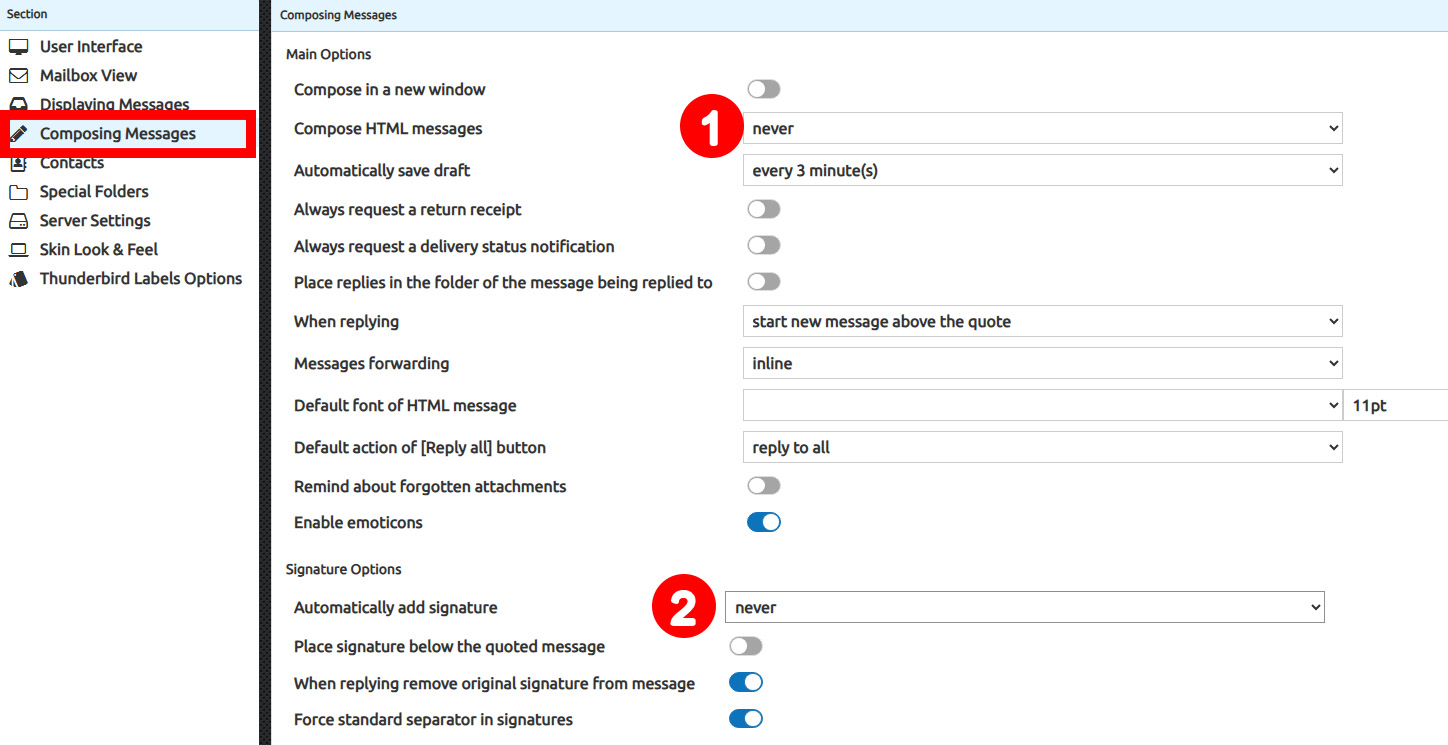Click the User Interface monitor icon
The height and width of the screenshot is (745, 1448).
click(x=18, y=47)
